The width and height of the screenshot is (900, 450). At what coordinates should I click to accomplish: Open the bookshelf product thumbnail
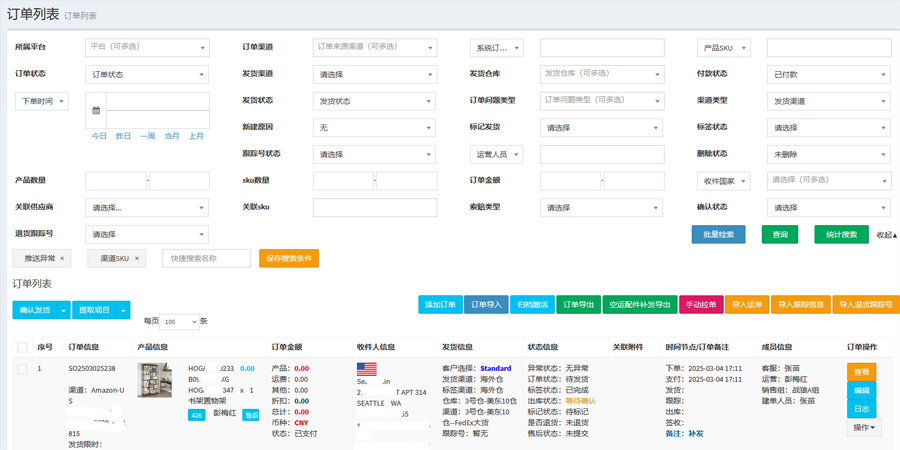click(x=155, y=380)
